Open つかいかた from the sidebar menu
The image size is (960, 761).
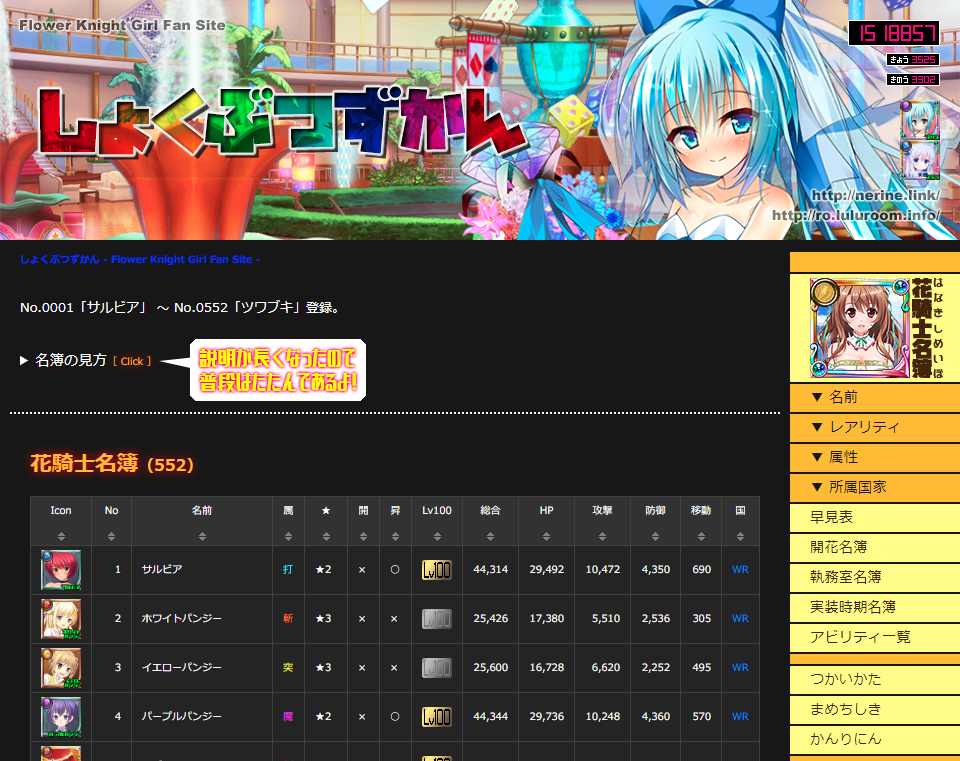click(875, 680)
